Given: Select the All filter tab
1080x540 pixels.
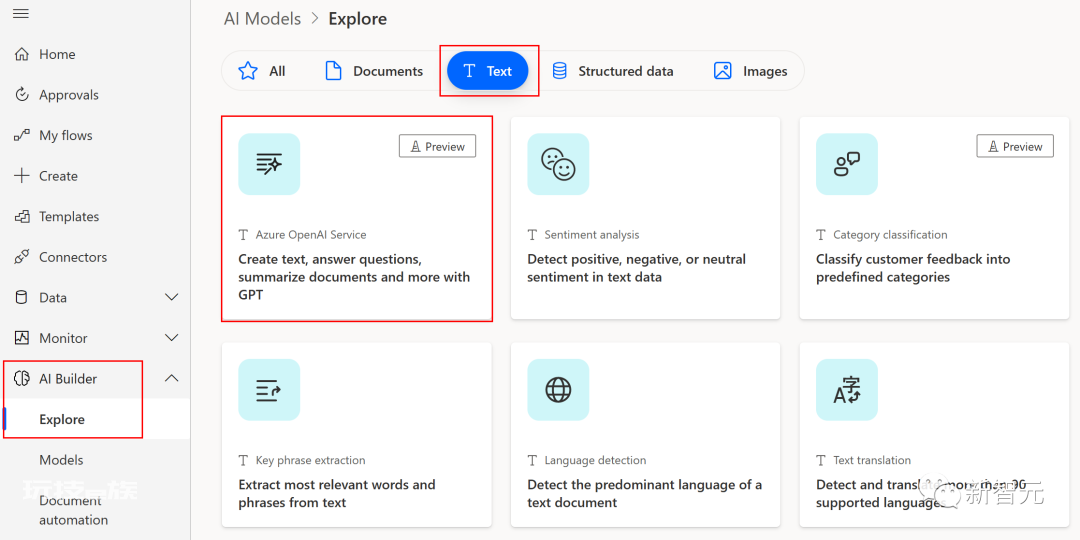Looking at the screenshot, I should (261, 71).
